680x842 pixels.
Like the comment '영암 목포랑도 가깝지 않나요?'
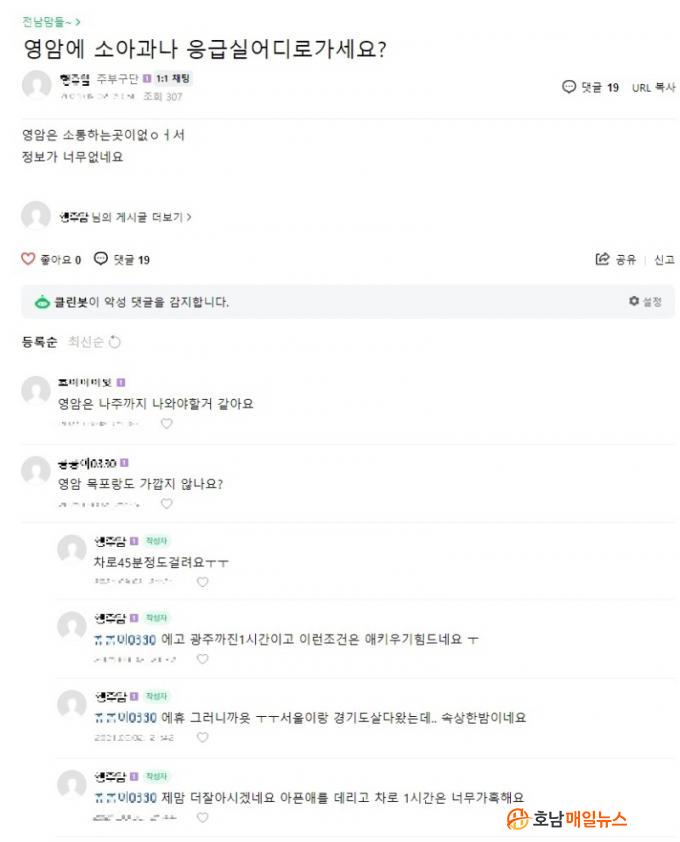(167, 503)
